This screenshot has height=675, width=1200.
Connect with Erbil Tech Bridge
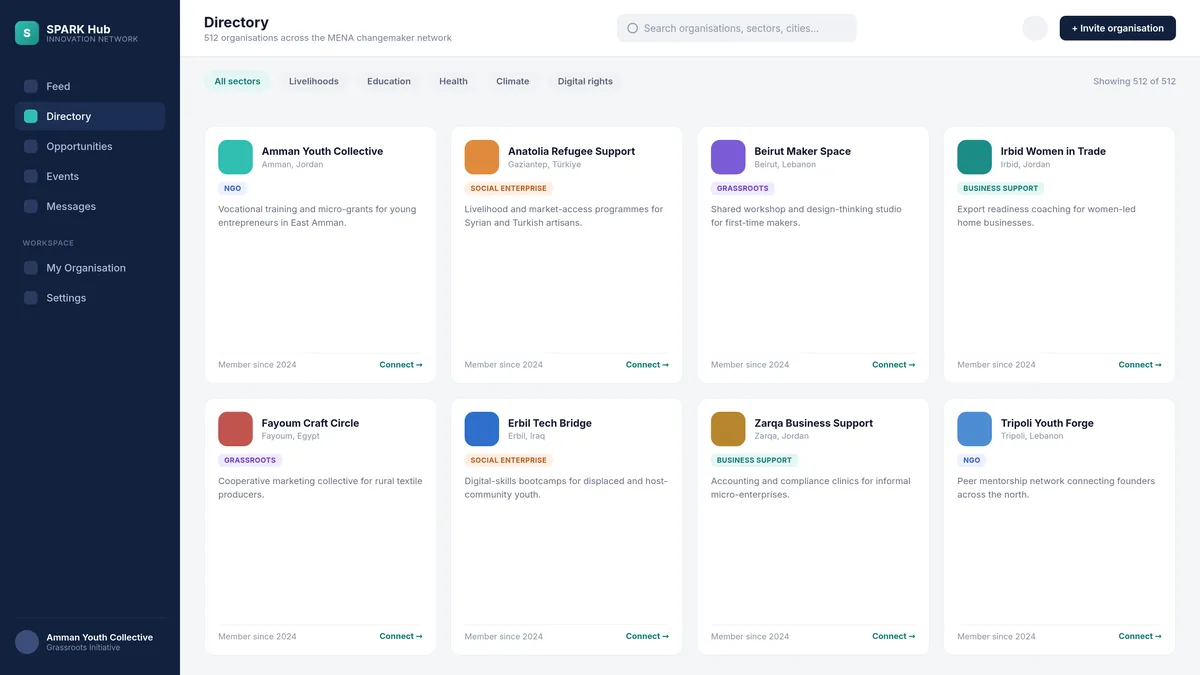point(647,636)
